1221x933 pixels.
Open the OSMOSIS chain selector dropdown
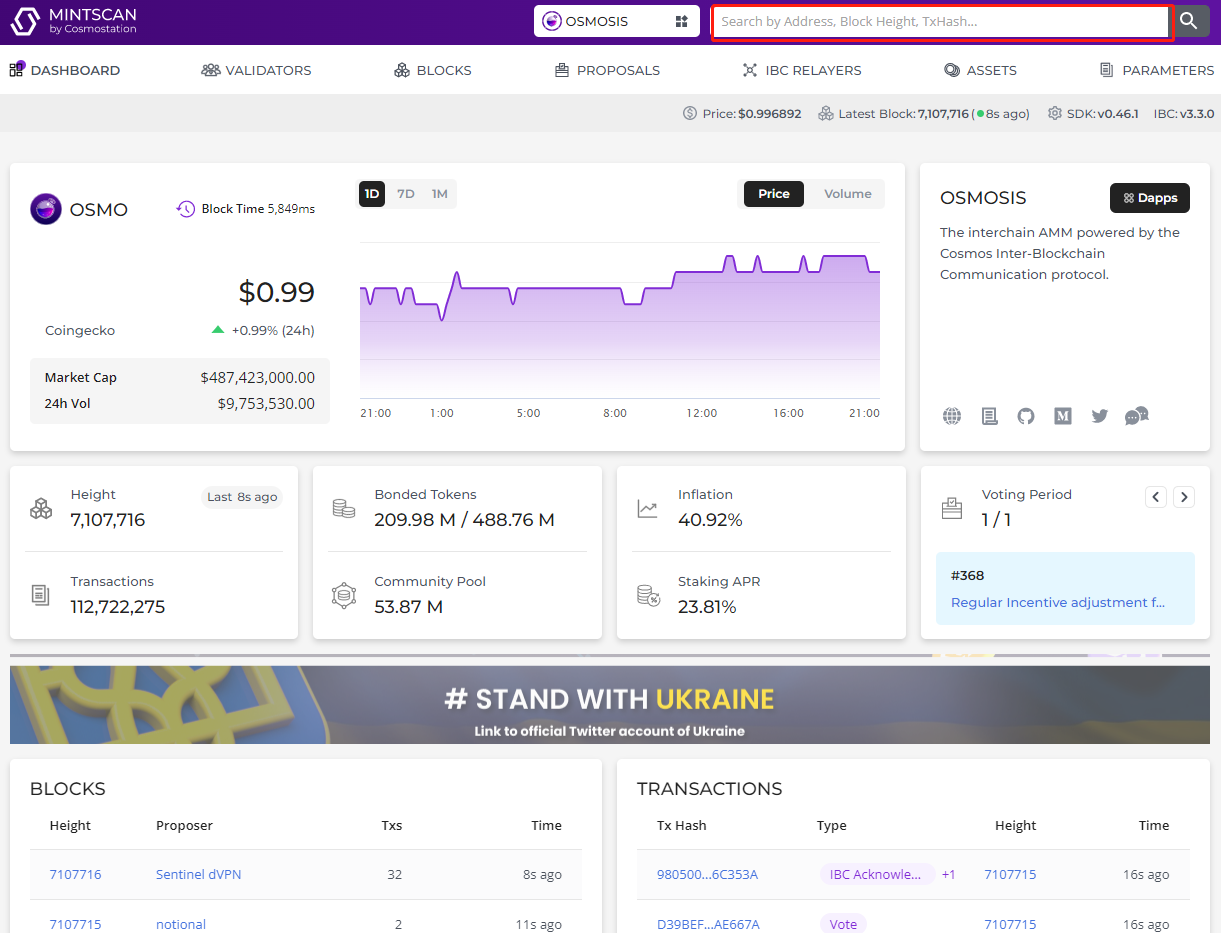[616, 21]
